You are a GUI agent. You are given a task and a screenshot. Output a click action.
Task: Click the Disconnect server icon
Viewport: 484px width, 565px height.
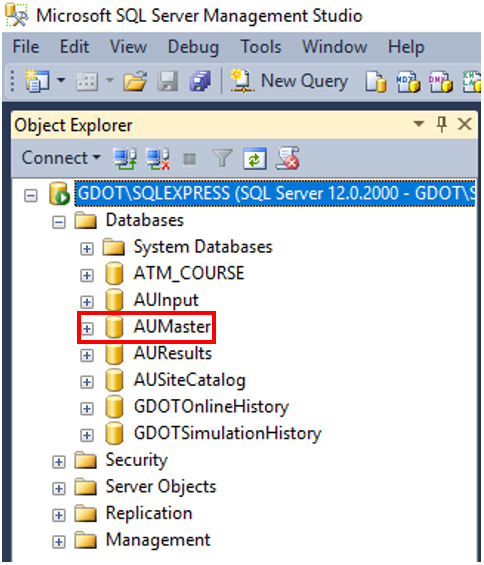[x=157, y=159]
